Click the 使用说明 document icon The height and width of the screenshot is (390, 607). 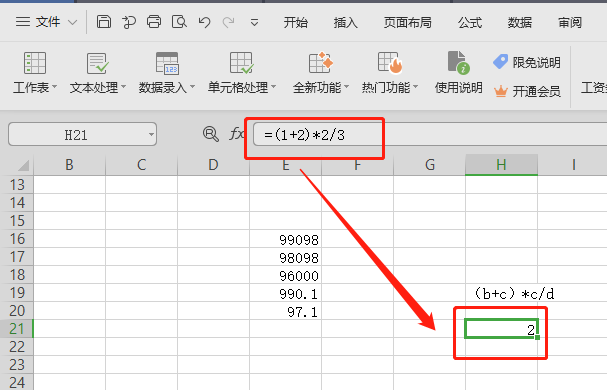[x=458, y=62]
